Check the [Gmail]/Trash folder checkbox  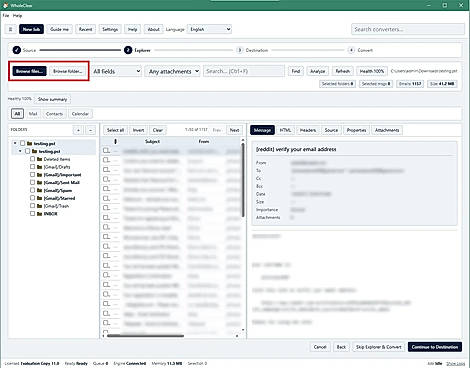[32, 206]
